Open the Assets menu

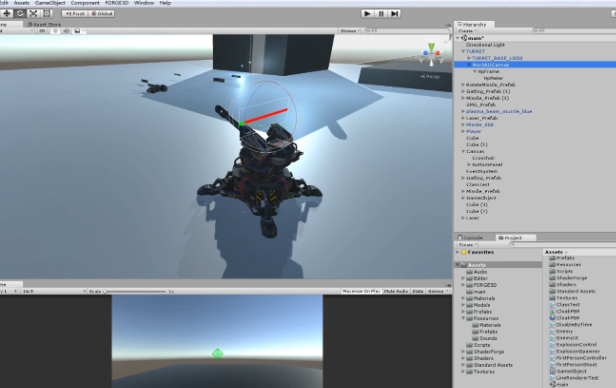coord(21,3)
